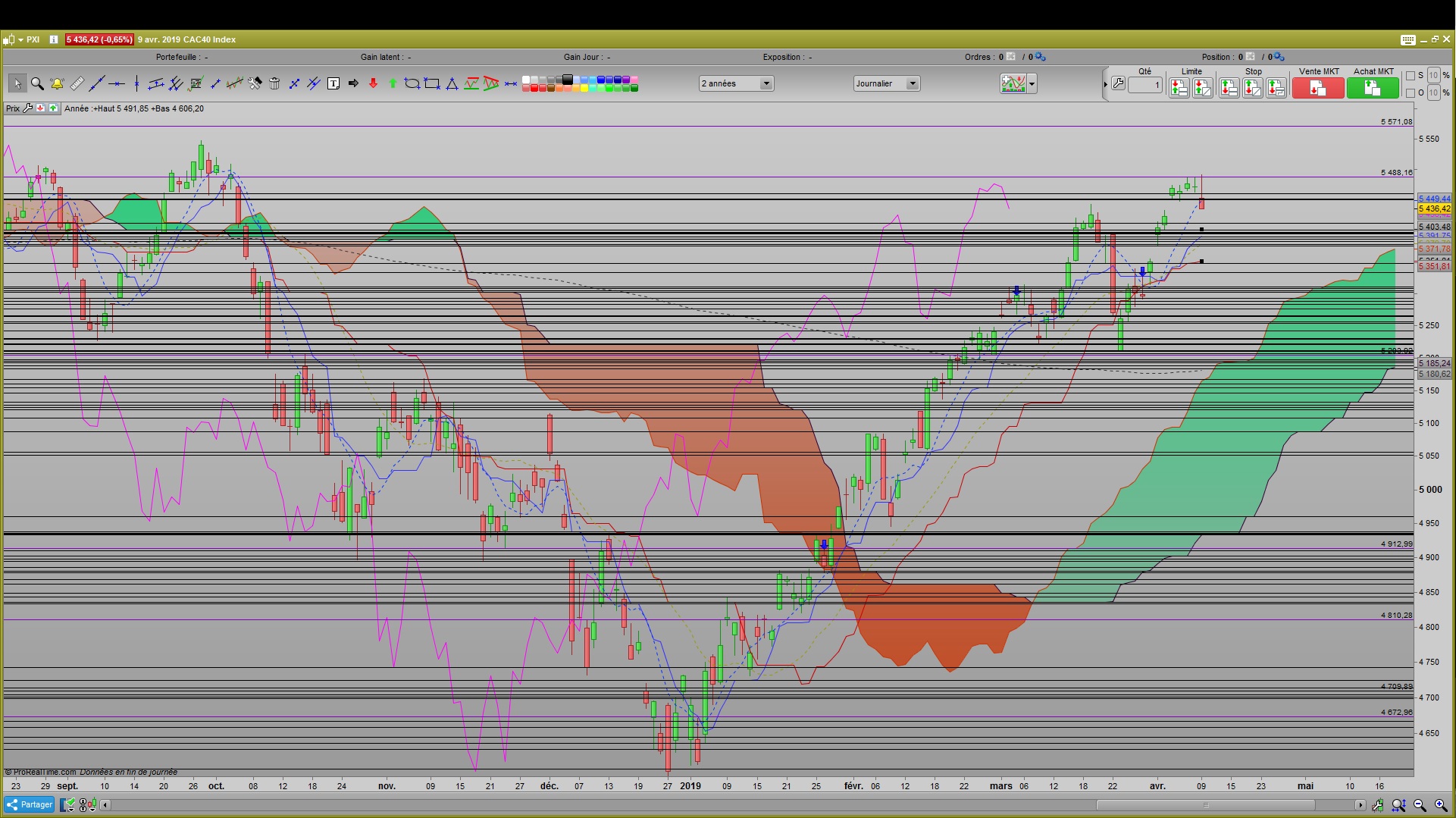
Task: Select the rectangle drawing tool
Action: pyautogui.click(x=431, y=83)
